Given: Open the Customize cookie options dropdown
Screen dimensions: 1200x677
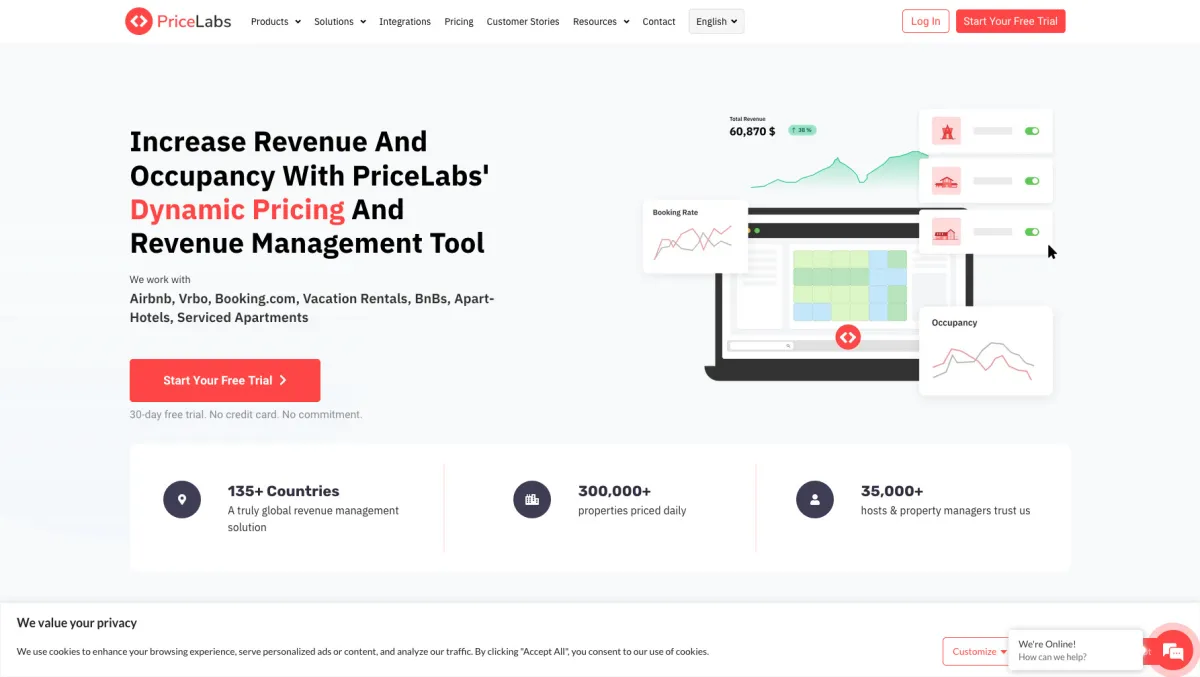Looking at the screenshot, I should (977, 651).
